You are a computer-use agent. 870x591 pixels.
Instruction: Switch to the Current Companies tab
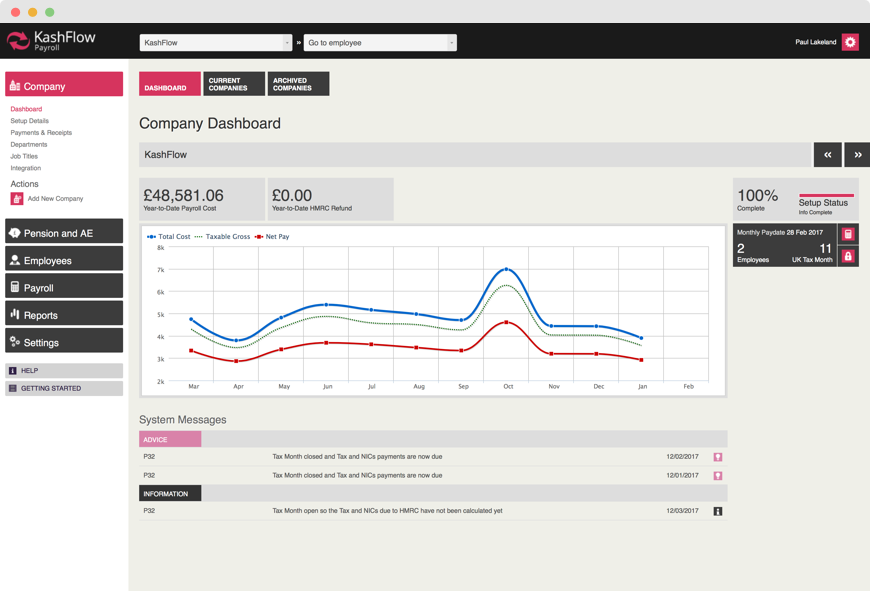point(234,84)
